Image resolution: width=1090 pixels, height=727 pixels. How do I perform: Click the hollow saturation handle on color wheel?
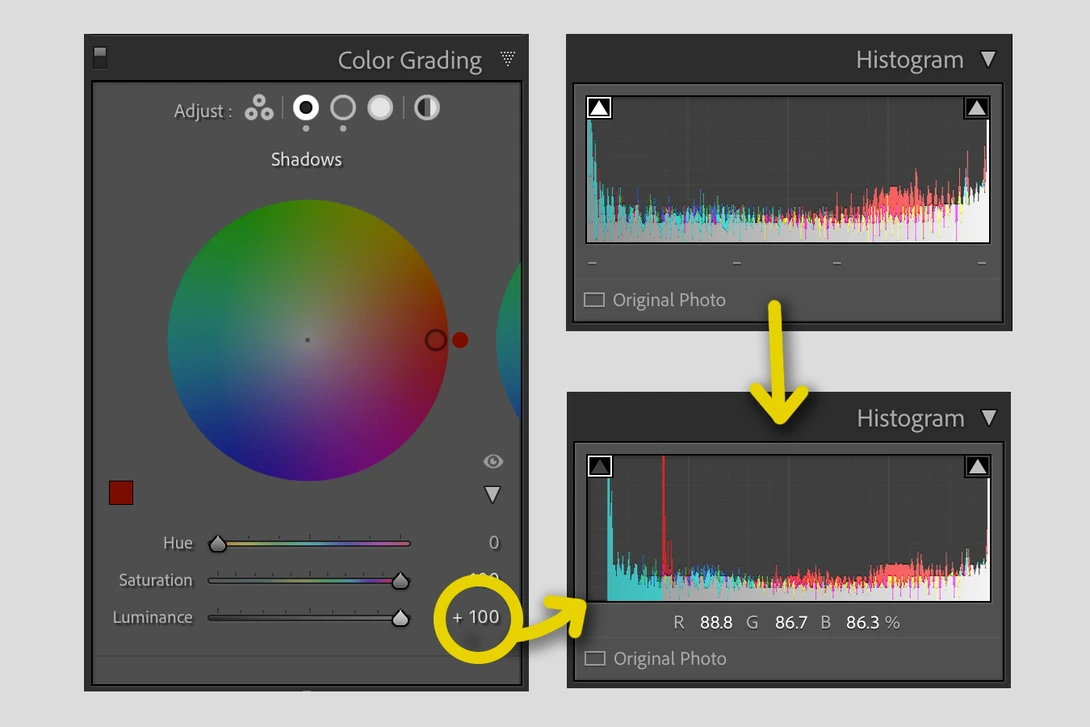[x=436, y=340]
